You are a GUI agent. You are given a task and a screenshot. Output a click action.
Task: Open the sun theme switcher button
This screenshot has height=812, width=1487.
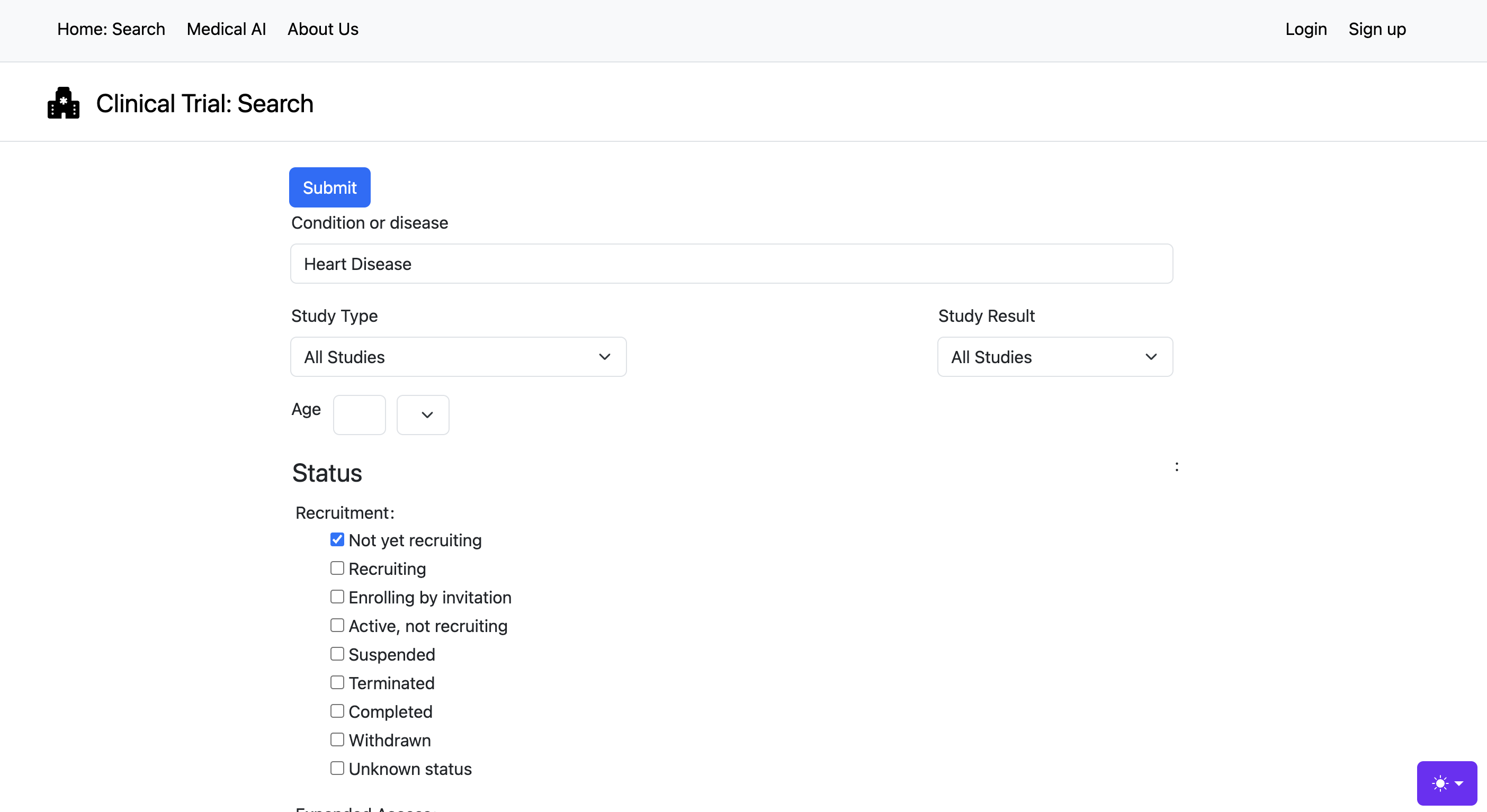click(x=1446, y=782)
